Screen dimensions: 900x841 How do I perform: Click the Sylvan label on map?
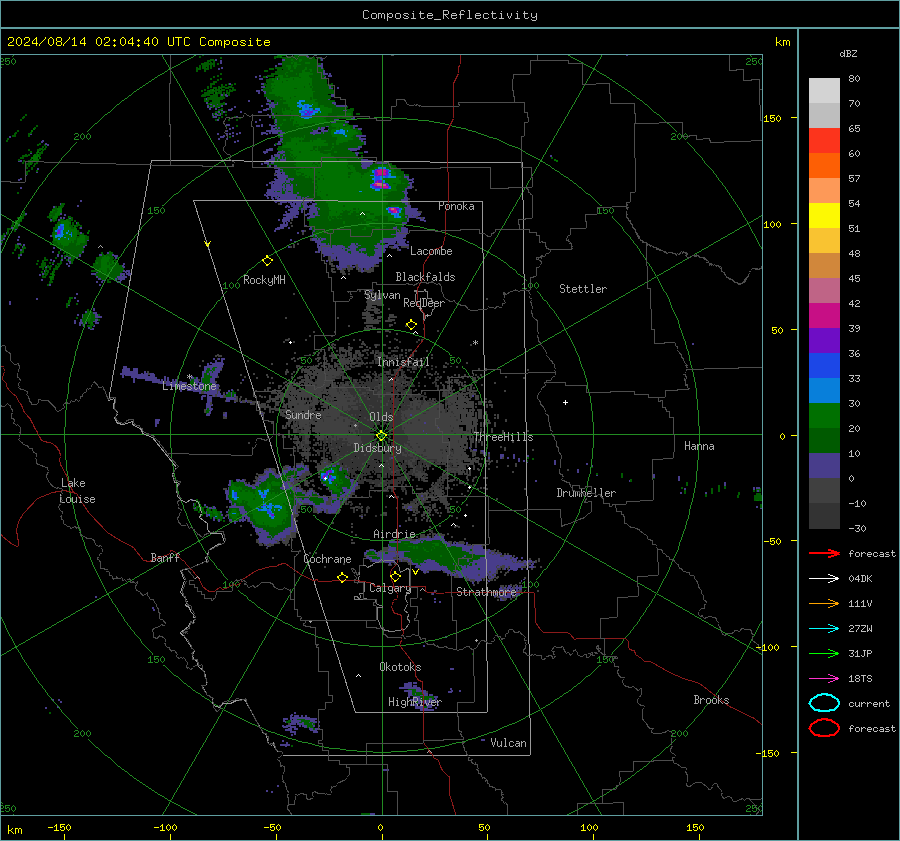pyautogui.click(x=382, y=295)
